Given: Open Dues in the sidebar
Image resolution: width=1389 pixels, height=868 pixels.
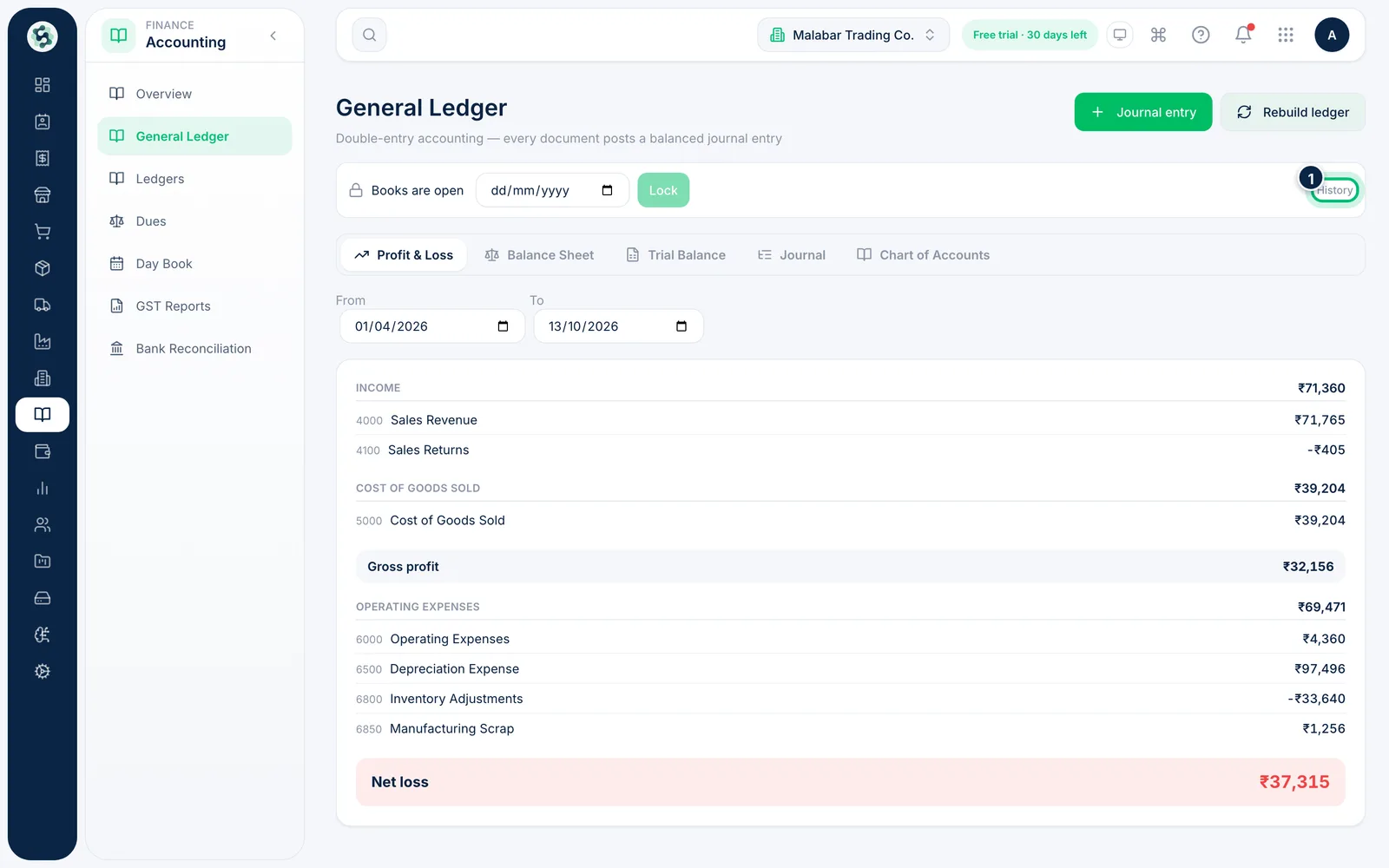Looking at the screenshot, I should pyautogui.click(x=194, y=221).
